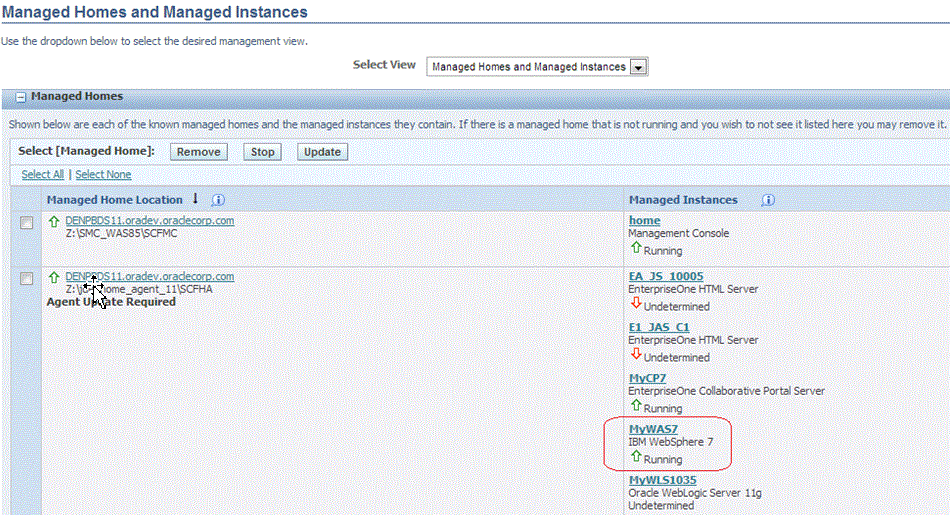Click green up arrow for SCFMC home
The height and width of the screenshot is (515, 950).
54,222
